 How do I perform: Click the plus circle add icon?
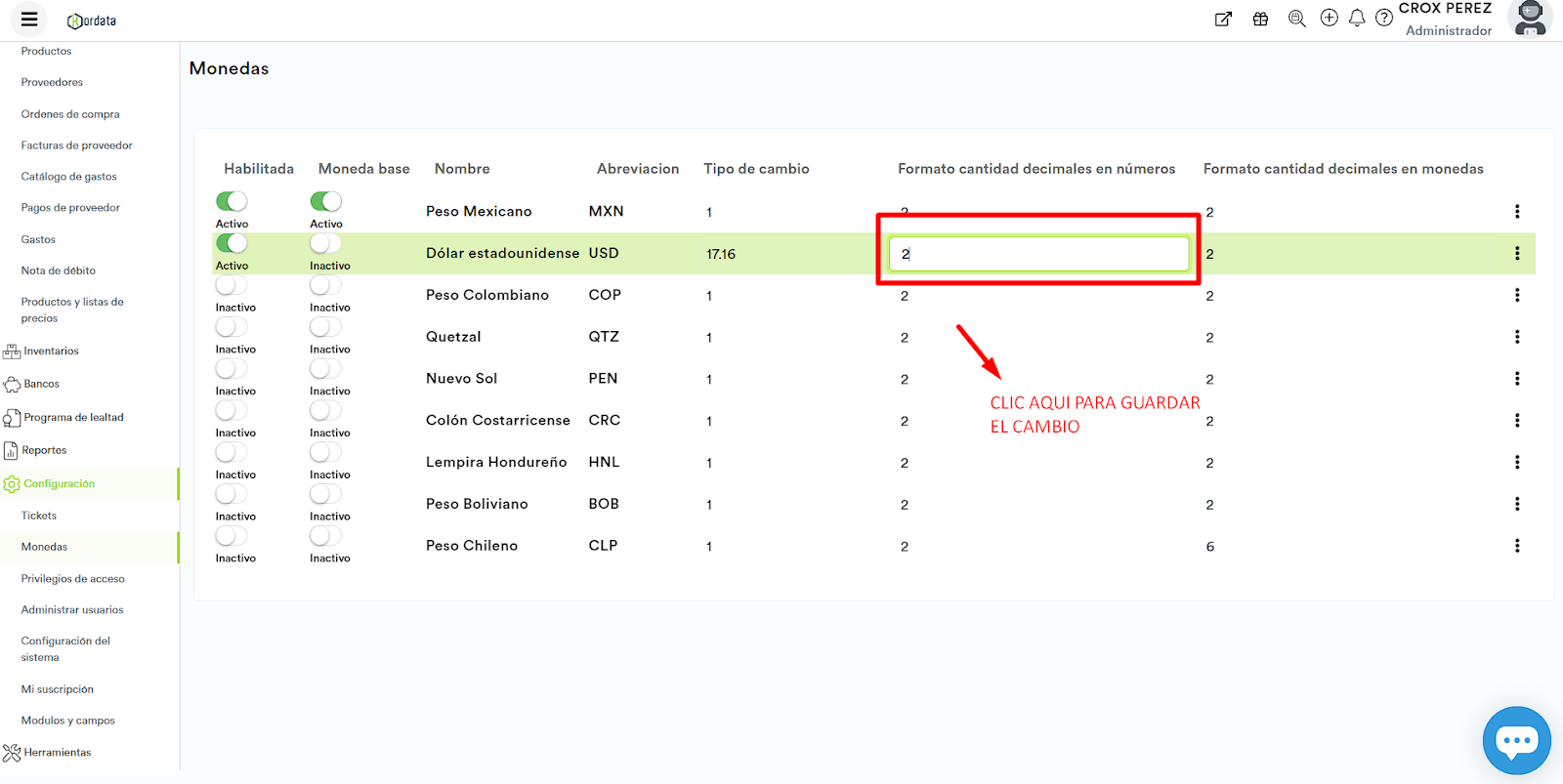1329,19
